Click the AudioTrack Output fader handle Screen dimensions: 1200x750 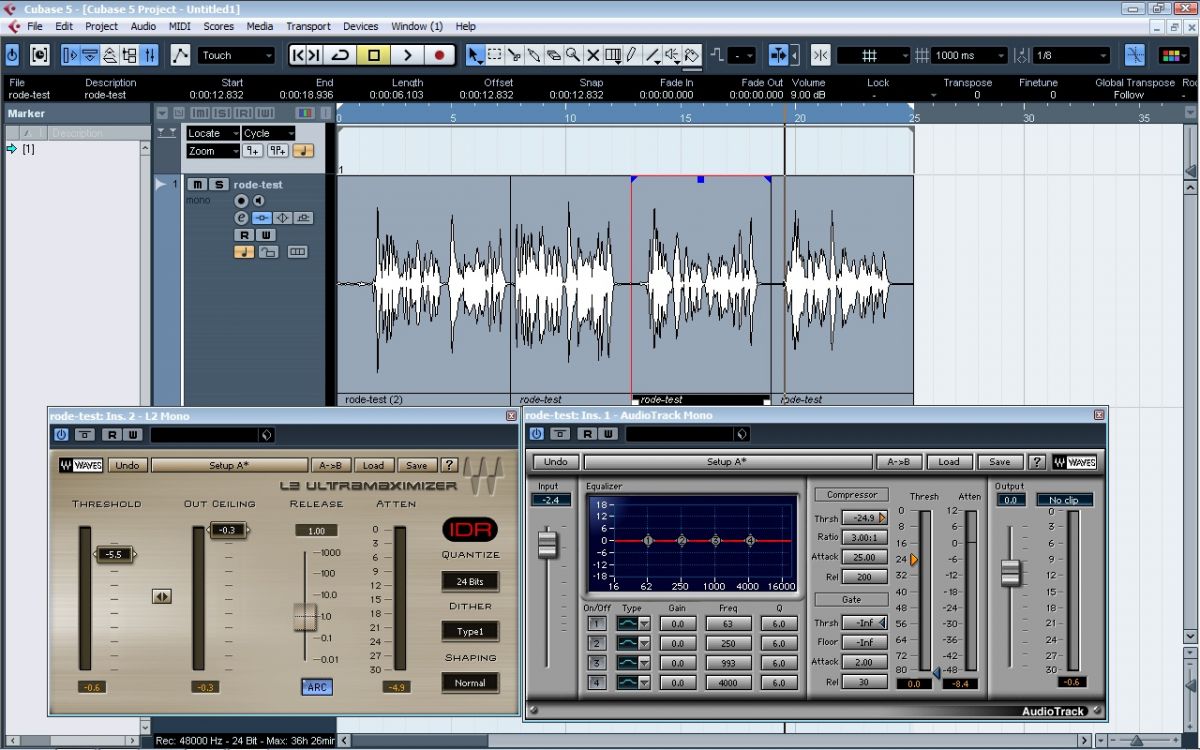[1011, 573]
